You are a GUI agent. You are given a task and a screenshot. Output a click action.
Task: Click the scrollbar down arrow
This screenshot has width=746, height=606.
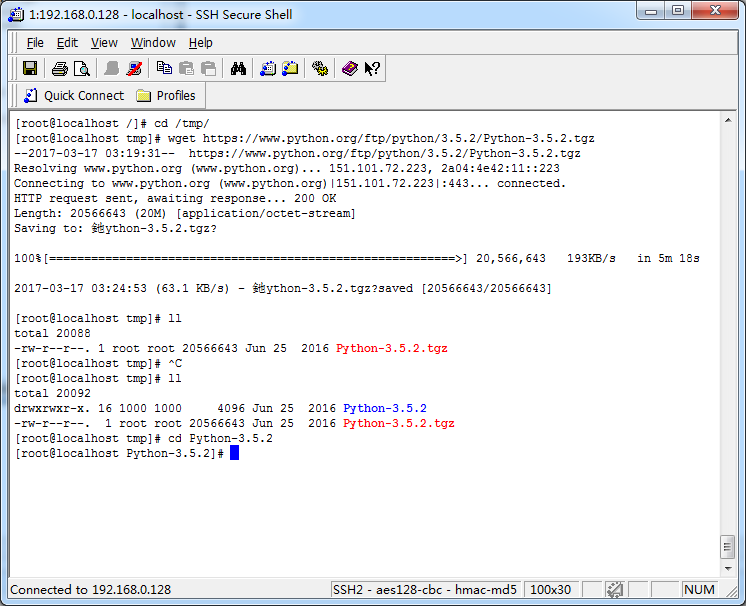click(728, 568)
